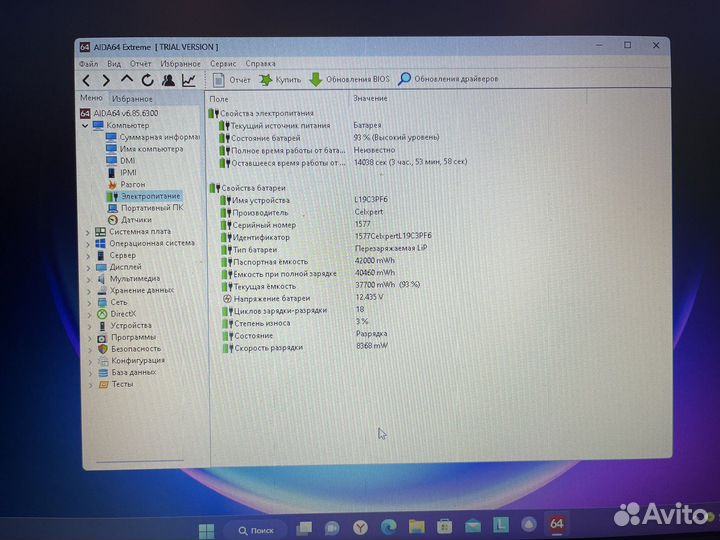Select AIDA64 v6.85.6300 root tree node
Screen dimensions: 720x540
[119, 113]
